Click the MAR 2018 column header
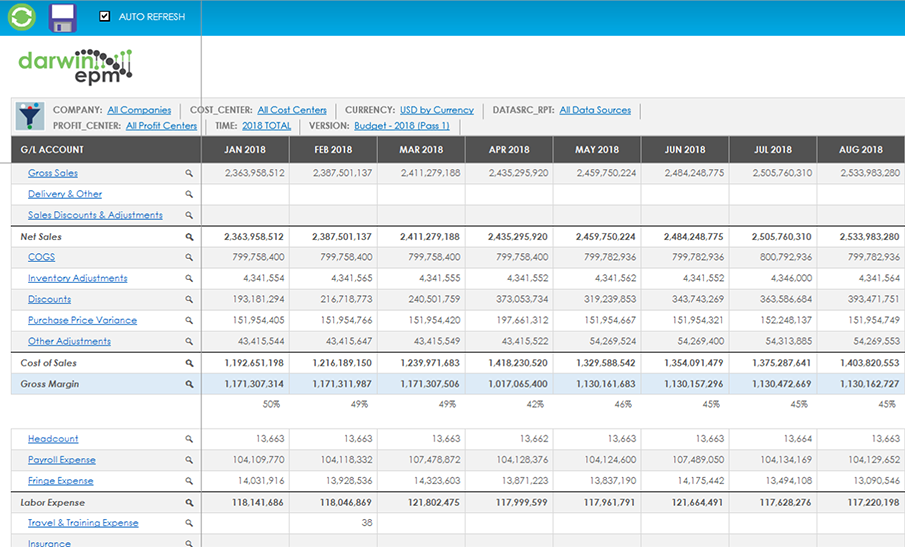Viewport: 905px width, 550px height. [x=421, y=149]
